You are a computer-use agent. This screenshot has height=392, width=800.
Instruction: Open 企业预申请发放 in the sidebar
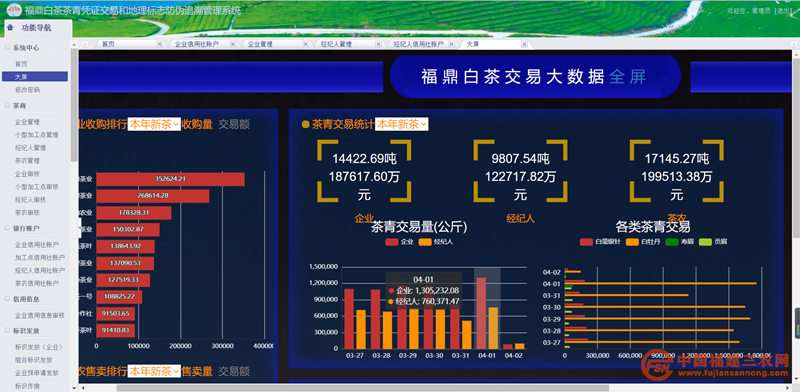coord(37,373)
